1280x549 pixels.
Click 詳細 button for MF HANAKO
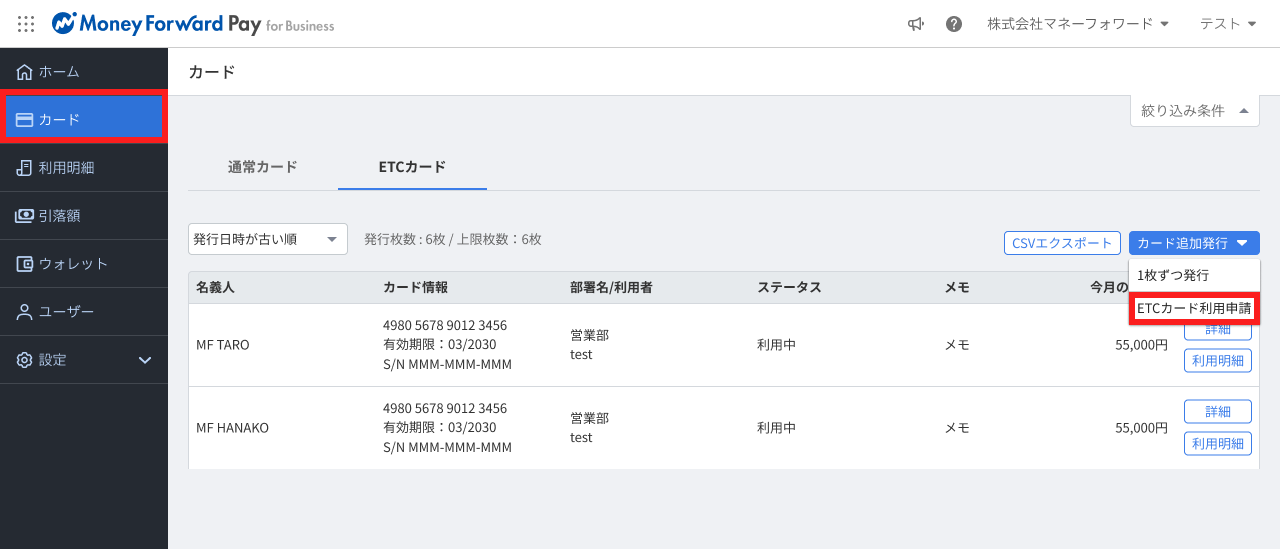tap(1217, 411)
